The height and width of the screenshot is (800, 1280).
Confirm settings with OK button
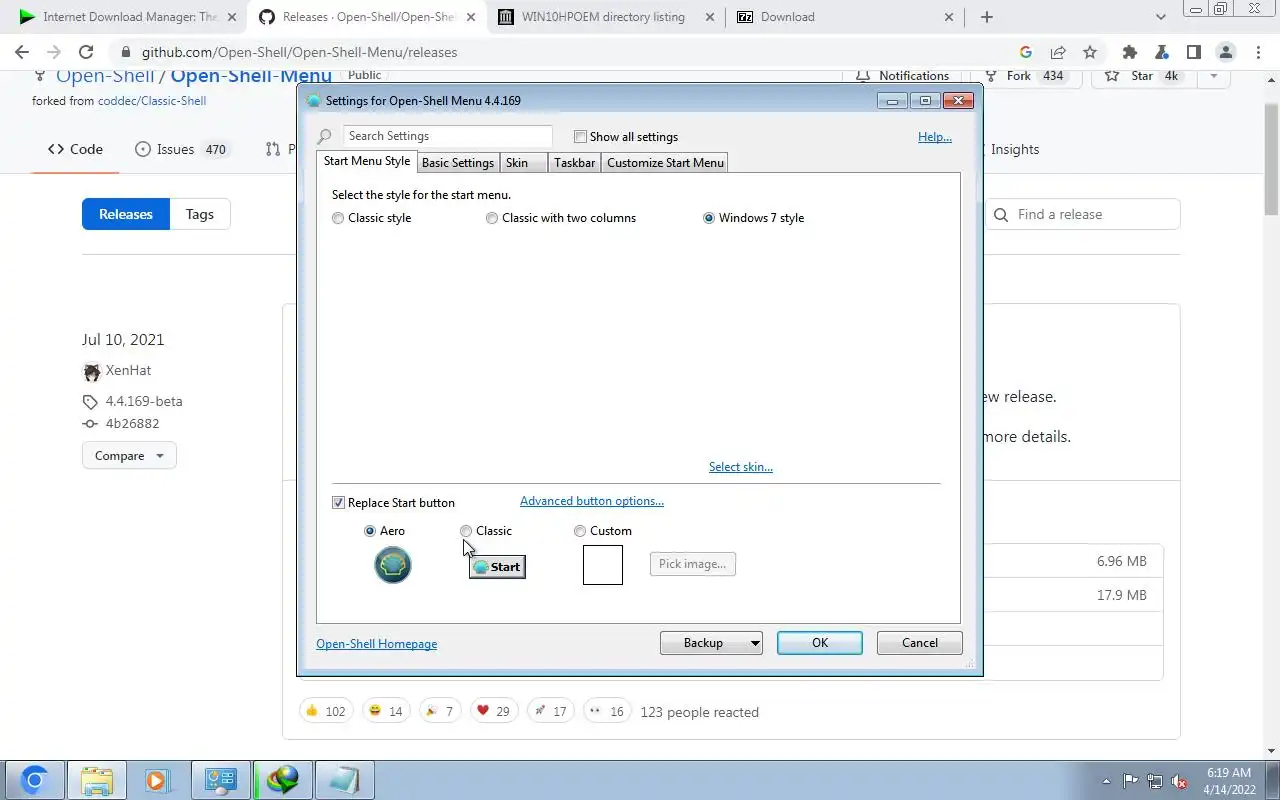click(820, 643)
